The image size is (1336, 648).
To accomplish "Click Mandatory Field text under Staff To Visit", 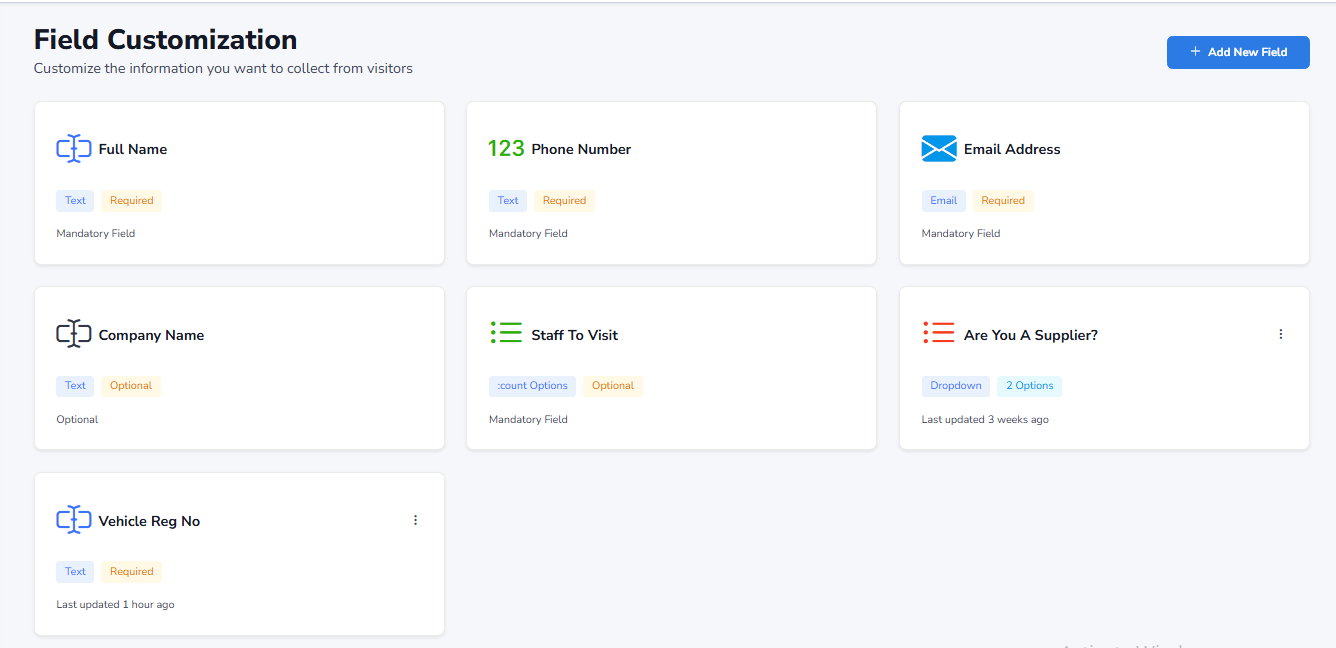I will 528,419.
